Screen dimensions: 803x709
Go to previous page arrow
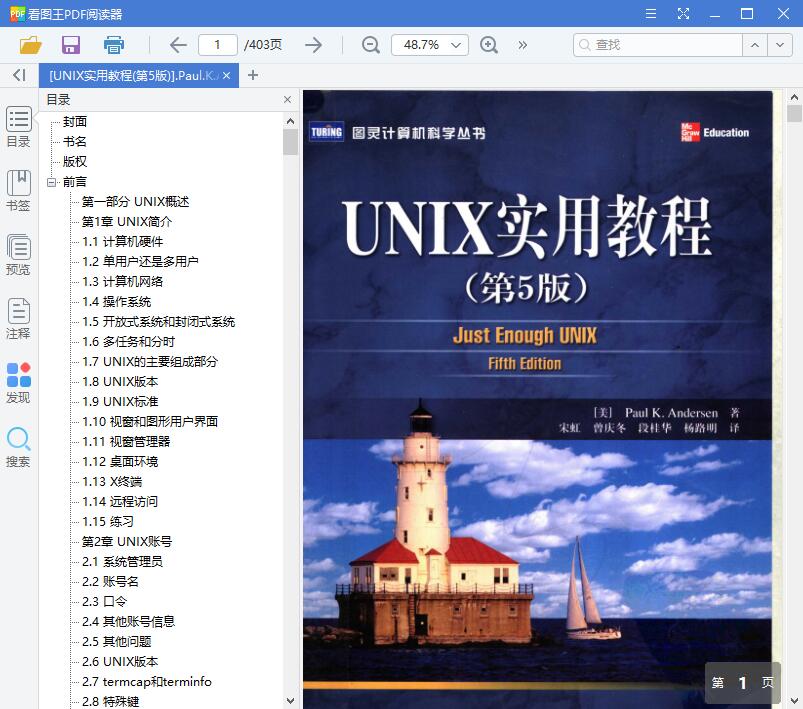pos(178,45)
